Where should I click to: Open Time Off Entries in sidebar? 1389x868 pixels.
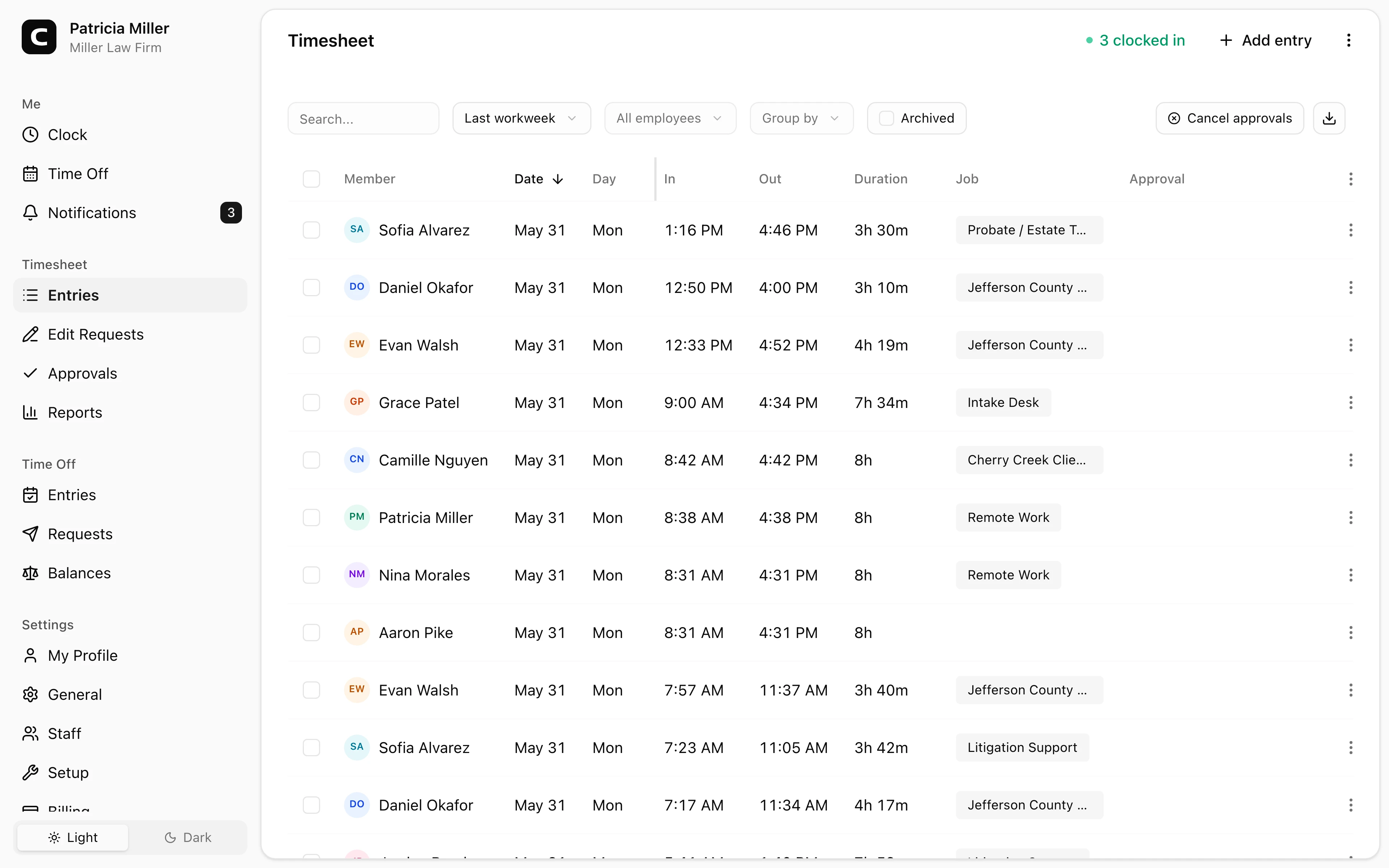tap(130, 495)
